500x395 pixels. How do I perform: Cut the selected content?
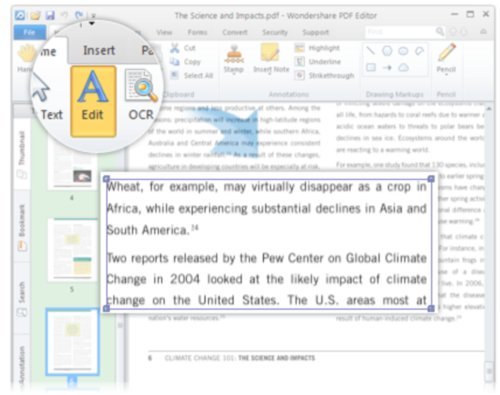pyautogui.click(x=183, y=48)
